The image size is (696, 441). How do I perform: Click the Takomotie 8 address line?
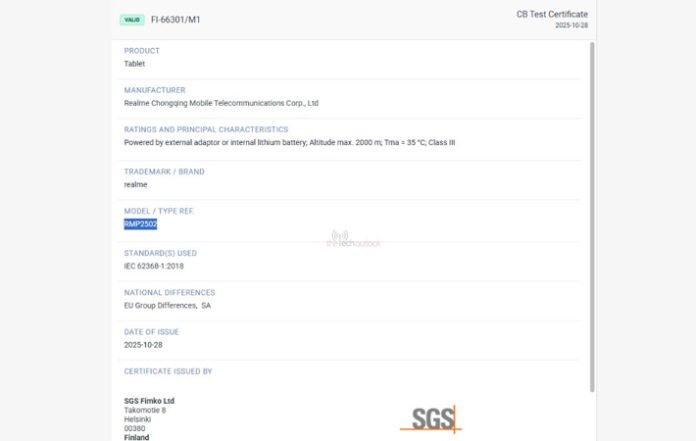[145, 410]
